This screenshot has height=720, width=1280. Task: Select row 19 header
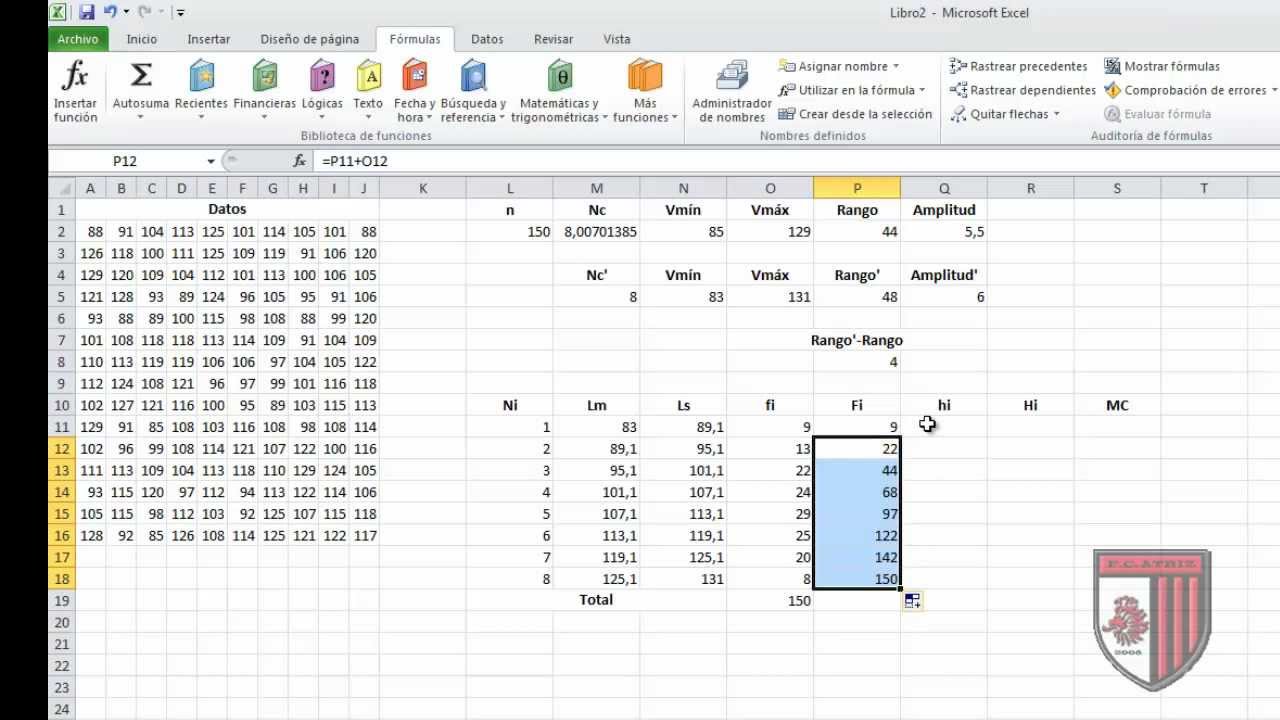coord(61,601)
